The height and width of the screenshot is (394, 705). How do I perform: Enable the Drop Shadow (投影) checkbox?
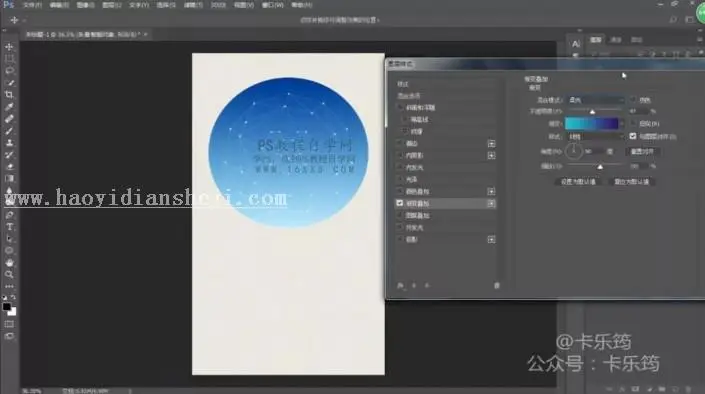[400, 240]
